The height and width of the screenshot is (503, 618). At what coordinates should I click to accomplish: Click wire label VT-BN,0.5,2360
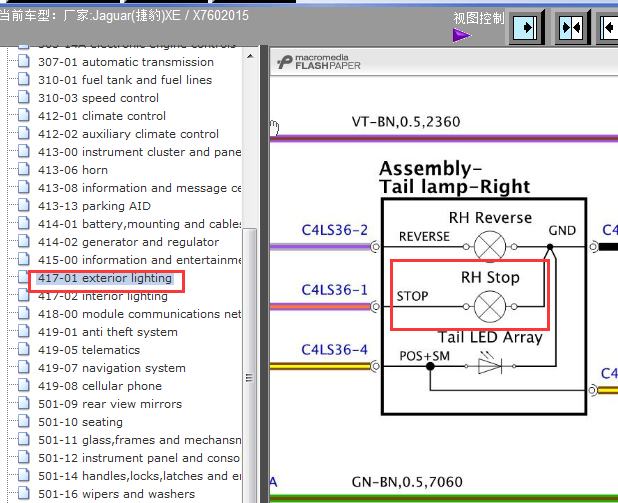pyautogui.click(x=406, y=122)
